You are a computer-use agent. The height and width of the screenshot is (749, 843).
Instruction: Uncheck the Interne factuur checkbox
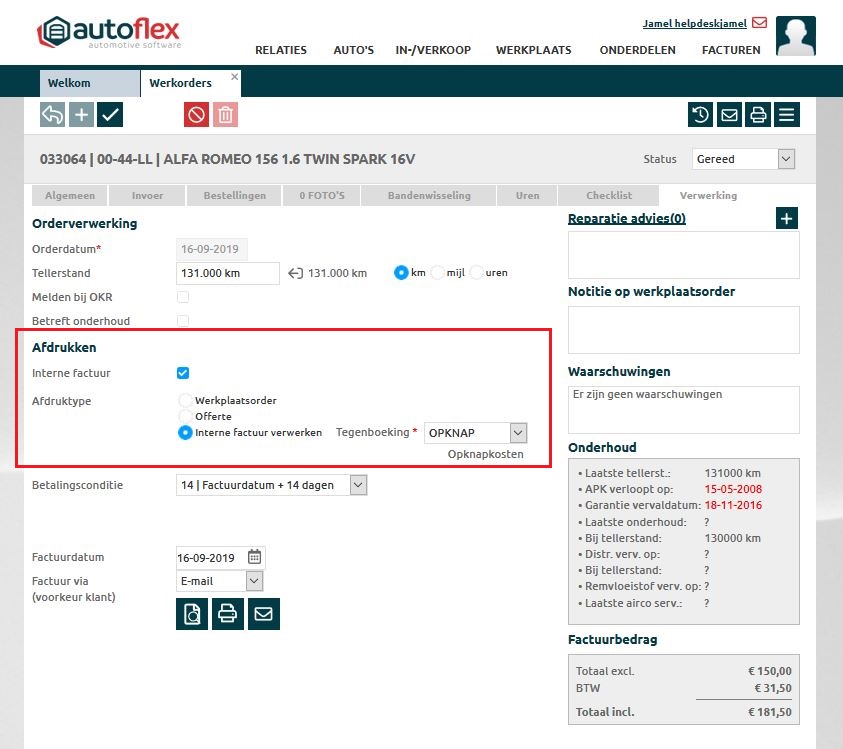(x=183, y=373)
